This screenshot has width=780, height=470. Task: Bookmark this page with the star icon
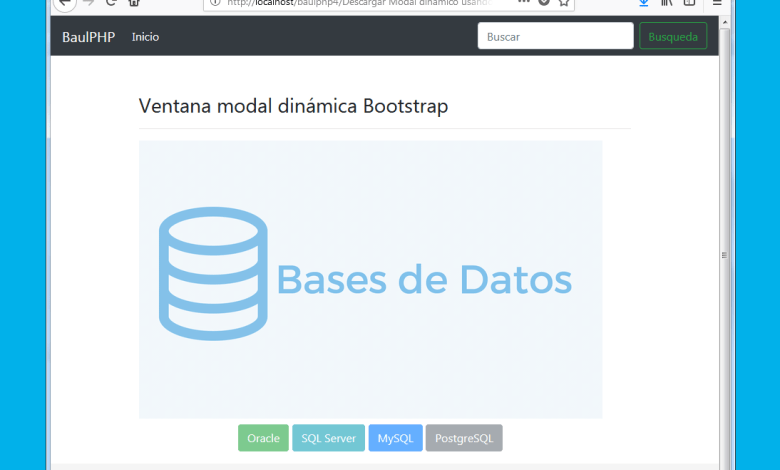(x=564, y=2)
